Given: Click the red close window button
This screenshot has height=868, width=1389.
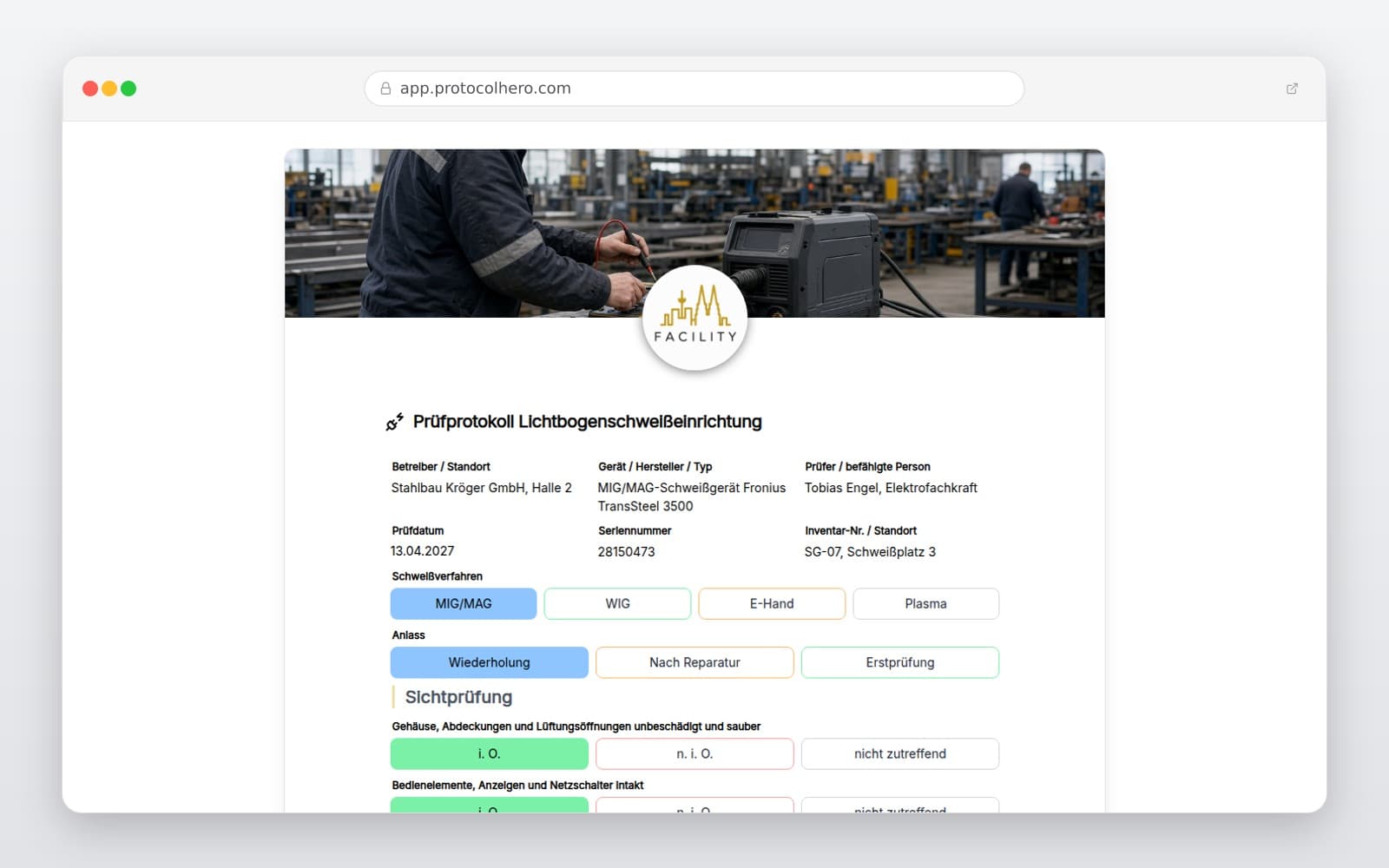Looking at the screenshot, I should (90, 89).
